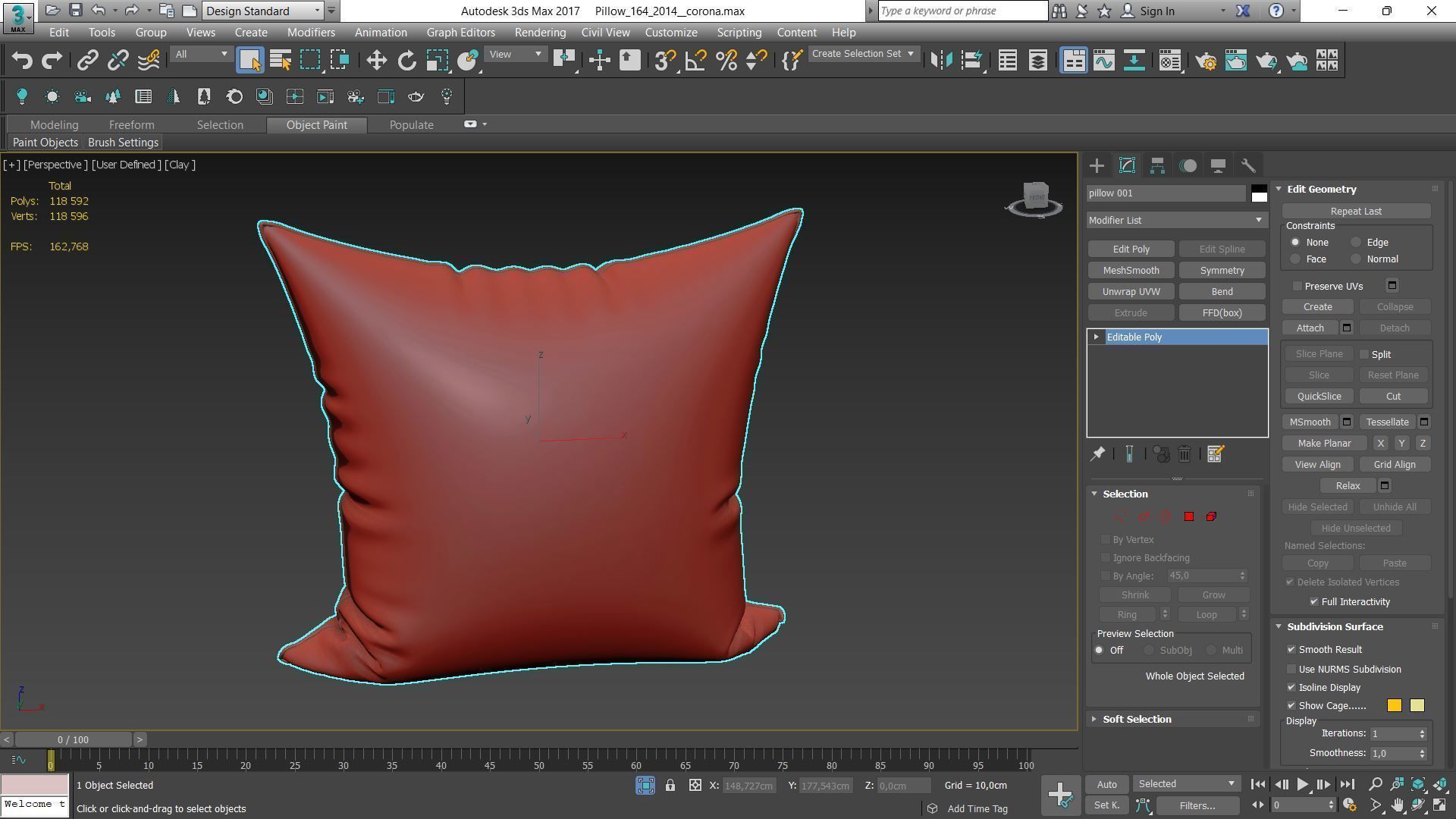Image resolution: width=1456 pixels, height=819 pixels.
Task: Click the QuickSlice button
Action: (x=1319, y=397)
